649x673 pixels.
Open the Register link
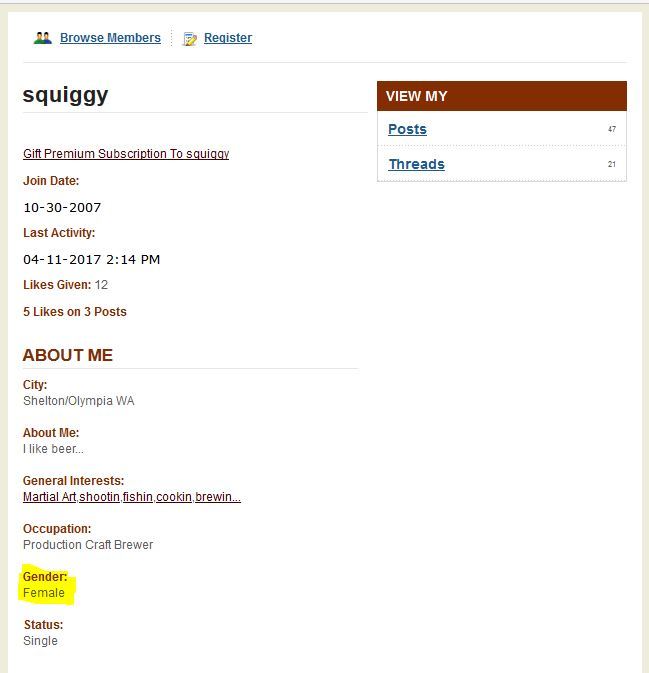tap(228, 38)
